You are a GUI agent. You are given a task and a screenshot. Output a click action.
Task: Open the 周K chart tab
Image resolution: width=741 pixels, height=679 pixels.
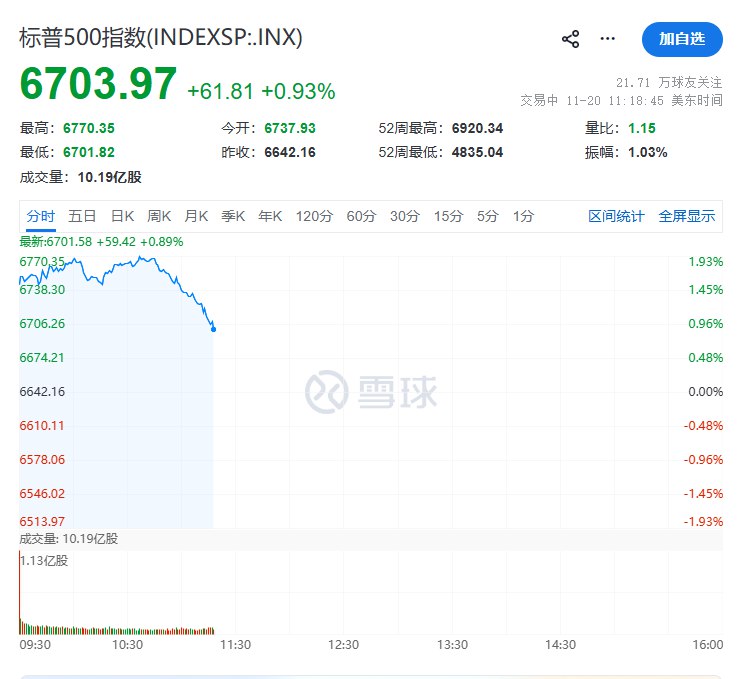[x=159, y=216]
